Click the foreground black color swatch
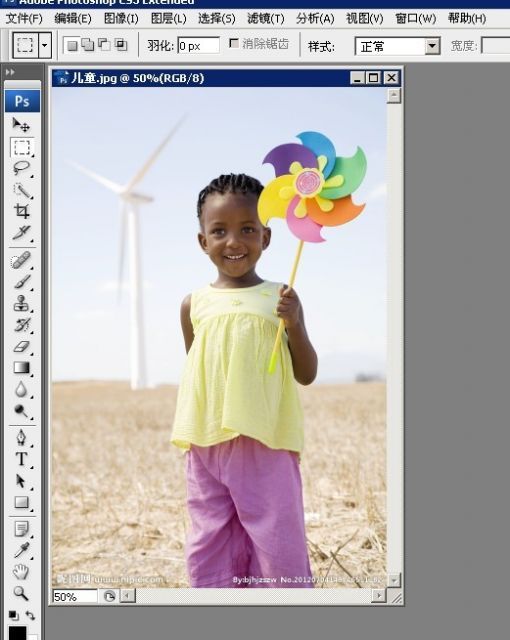The width and height of the screenshot is (510, 640). pos(17,633)
